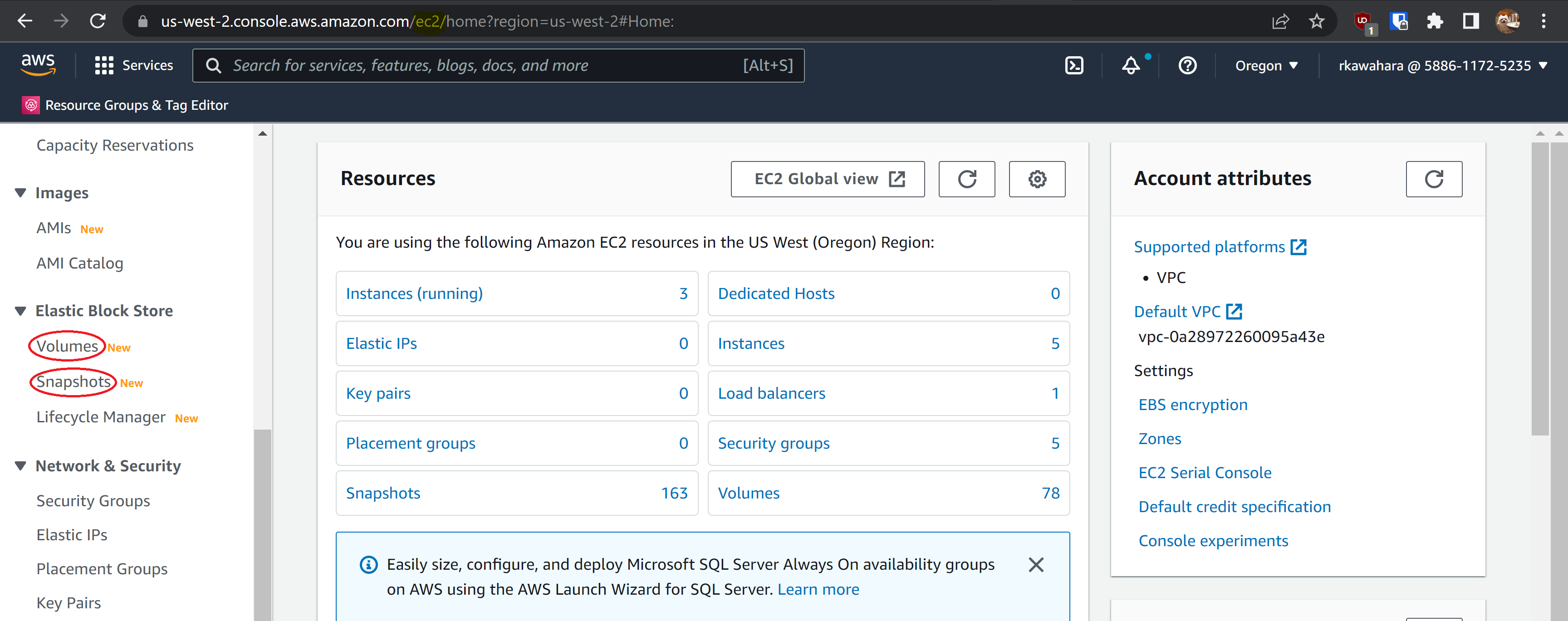Open the Resources settings gear
The image size is (1568, 621).
[x=1037, y=179]
